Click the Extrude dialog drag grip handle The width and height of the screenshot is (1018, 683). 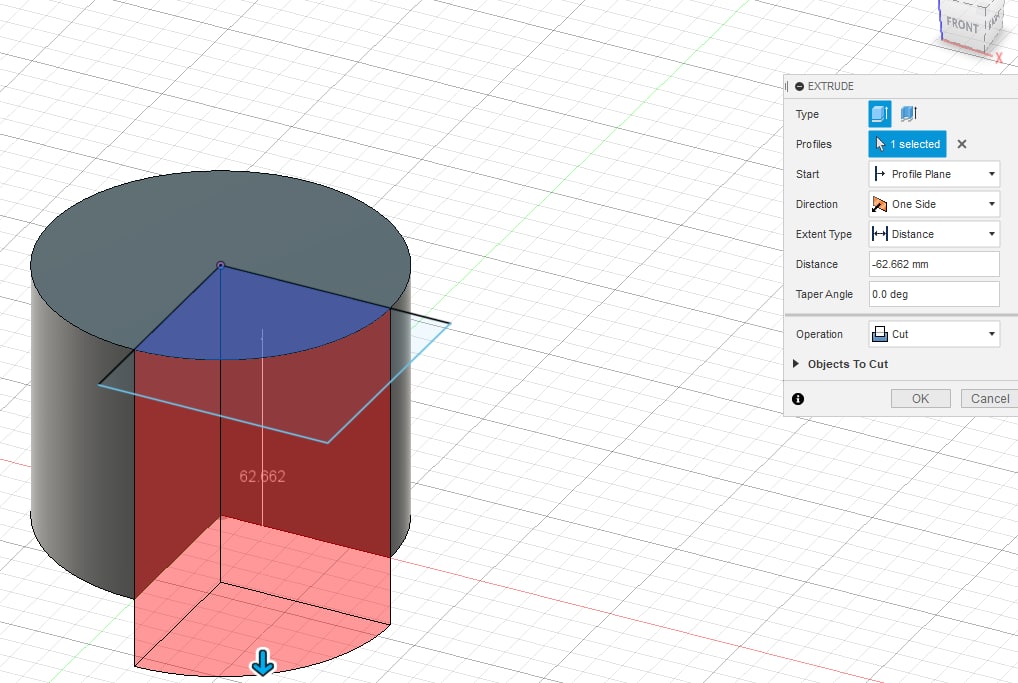coord(787,86)
